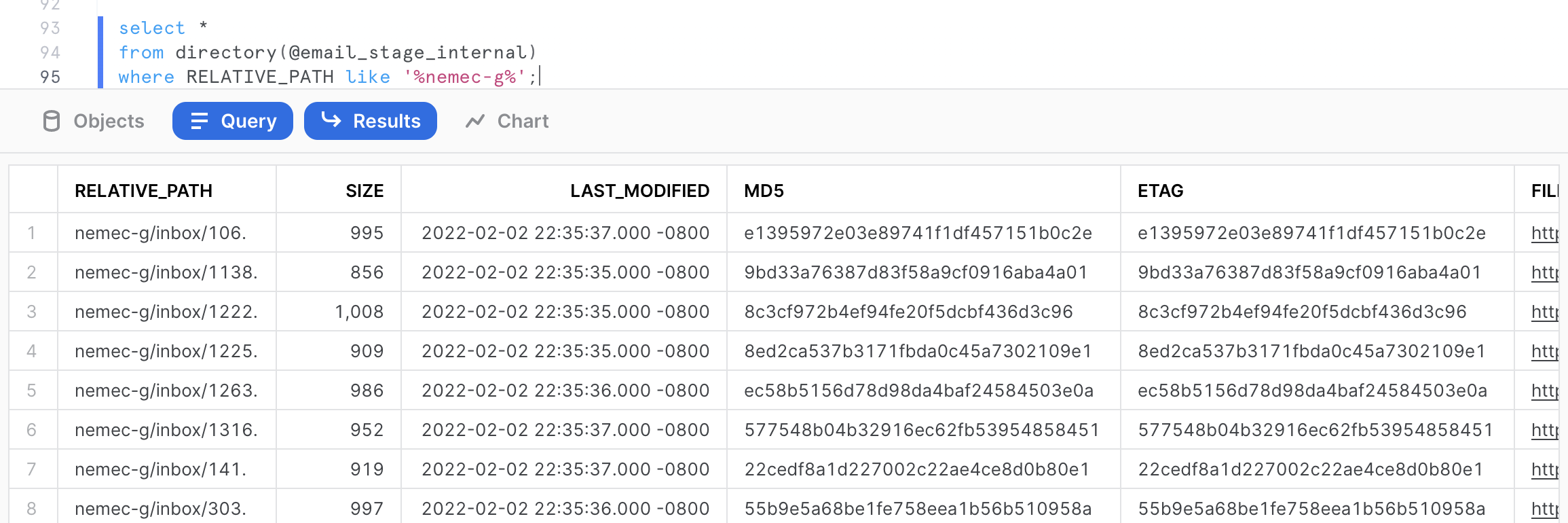
Task: Click the LAST_MODIFIED column header
Action: pyautogui.click(x=640, y=191)
